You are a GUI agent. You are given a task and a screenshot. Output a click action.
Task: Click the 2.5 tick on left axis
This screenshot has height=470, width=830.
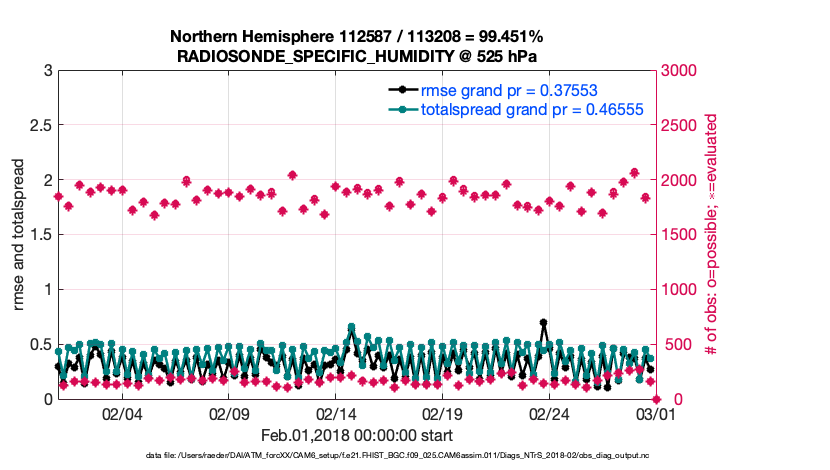pos(39,126)
